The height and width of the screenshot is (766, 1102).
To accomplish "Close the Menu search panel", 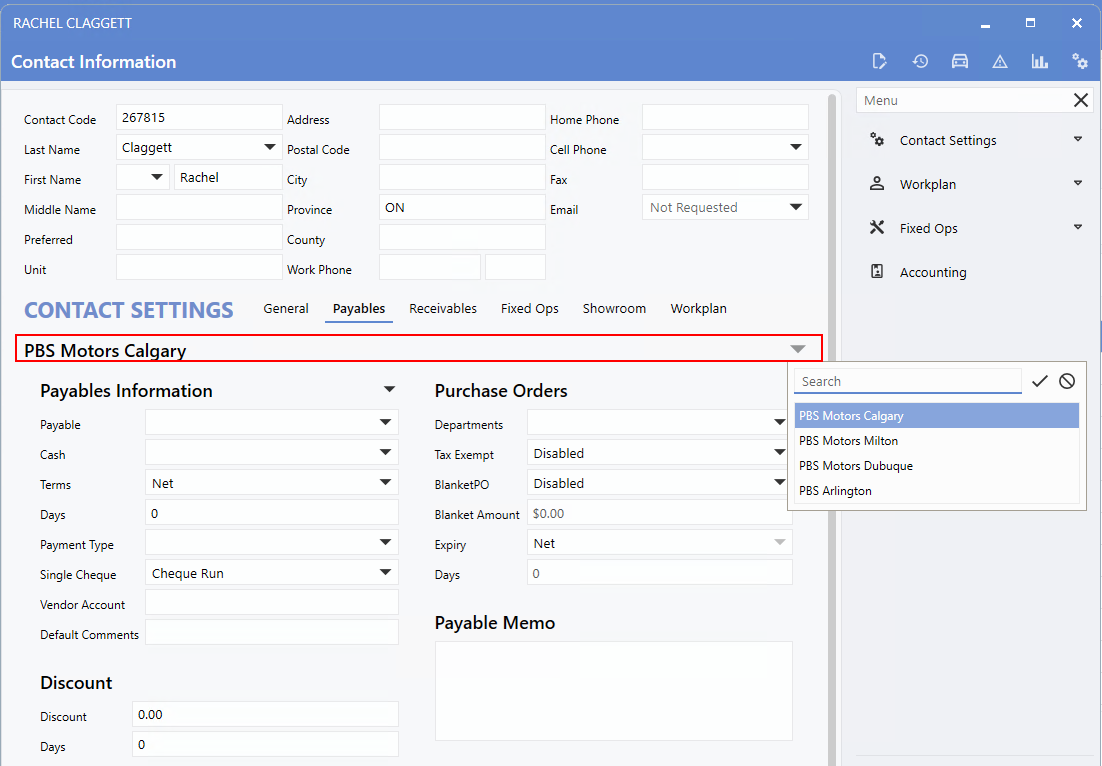I will point(1081,100).
